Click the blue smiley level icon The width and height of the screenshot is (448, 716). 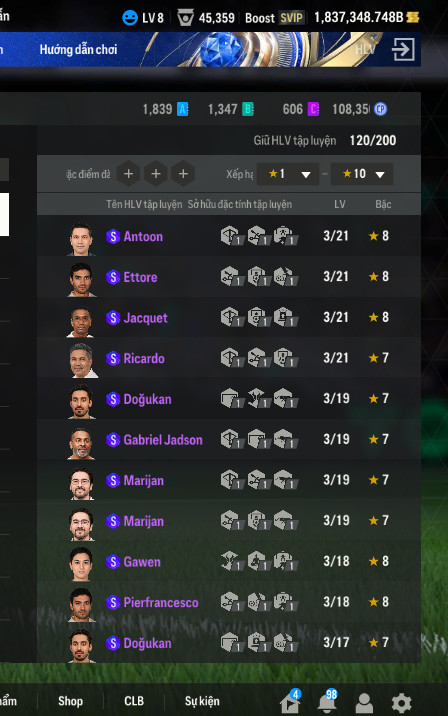[130, 18]
